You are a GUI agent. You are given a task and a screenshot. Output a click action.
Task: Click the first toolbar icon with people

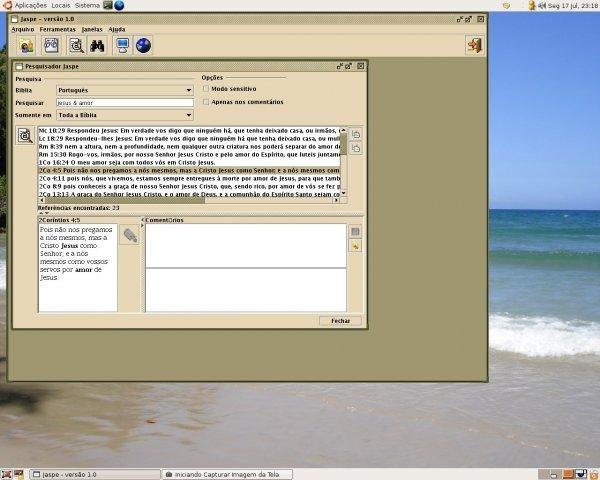tap(25, 45)
